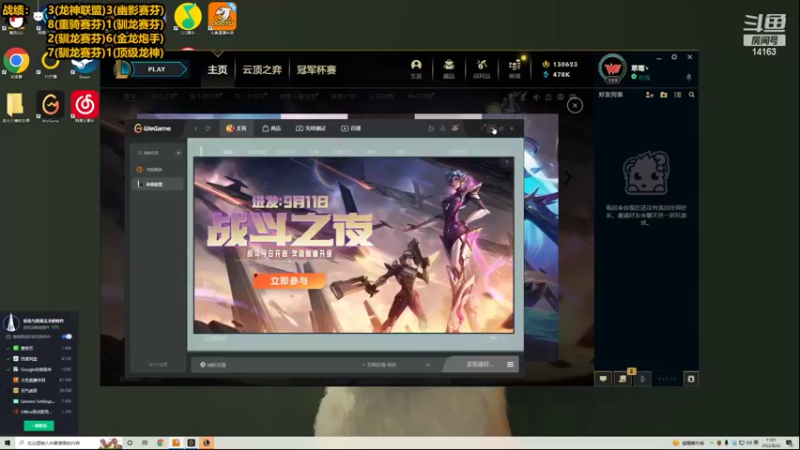Open the online status selector

pos(641,78)
